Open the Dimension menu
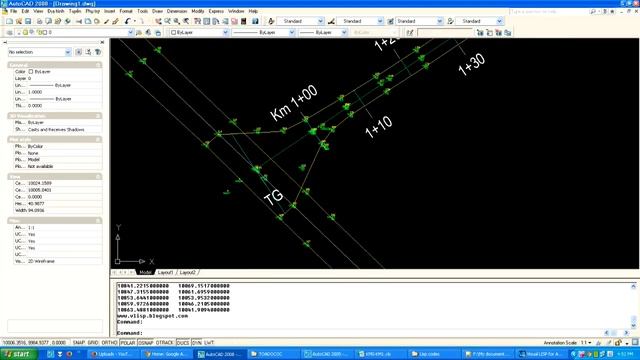This screenshot has width=640, height=360. 177,11
